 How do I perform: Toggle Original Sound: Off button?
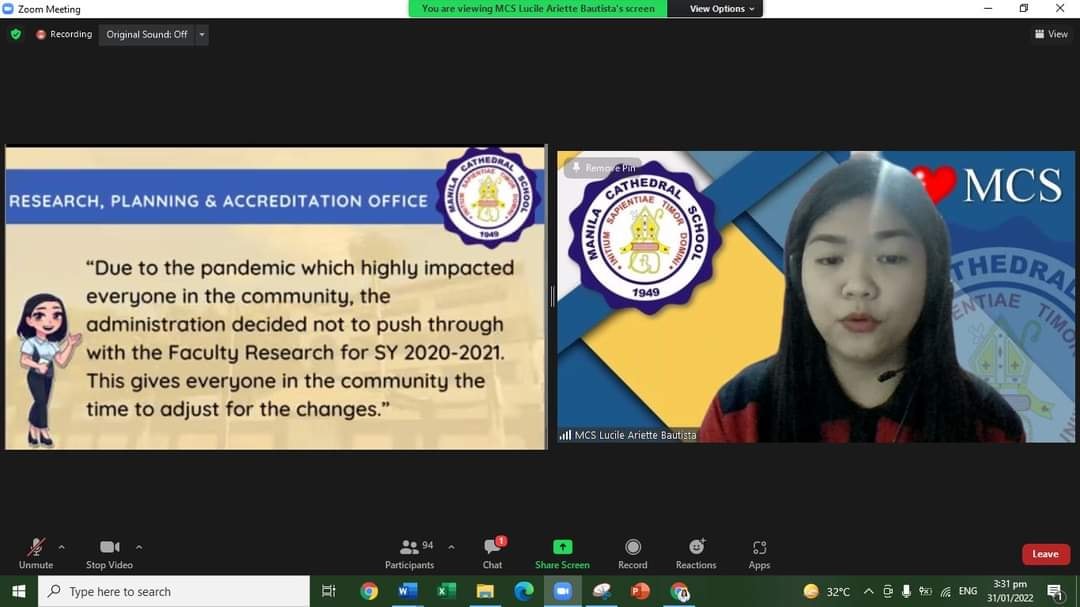pyautogui.click(x=147, y=34)
